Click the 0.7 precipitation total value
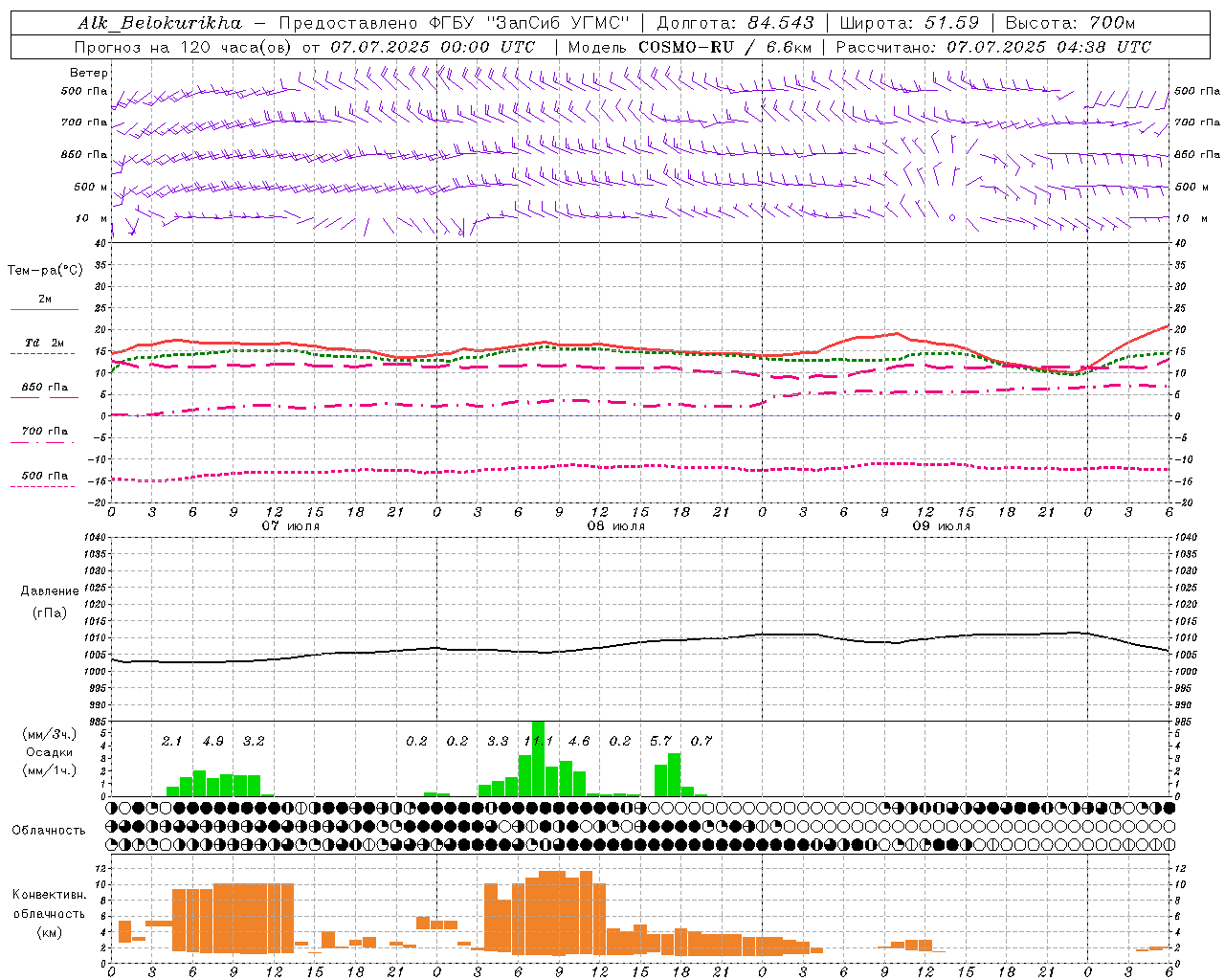The image size is (1225, 980). [x=702, y=741]
